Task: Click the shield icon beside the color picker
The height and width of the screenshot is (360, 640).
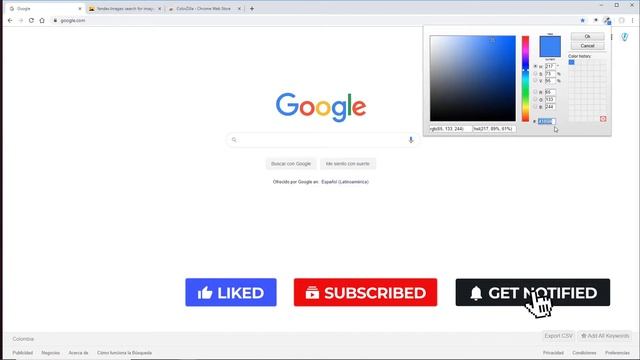Action: (624, 37)
